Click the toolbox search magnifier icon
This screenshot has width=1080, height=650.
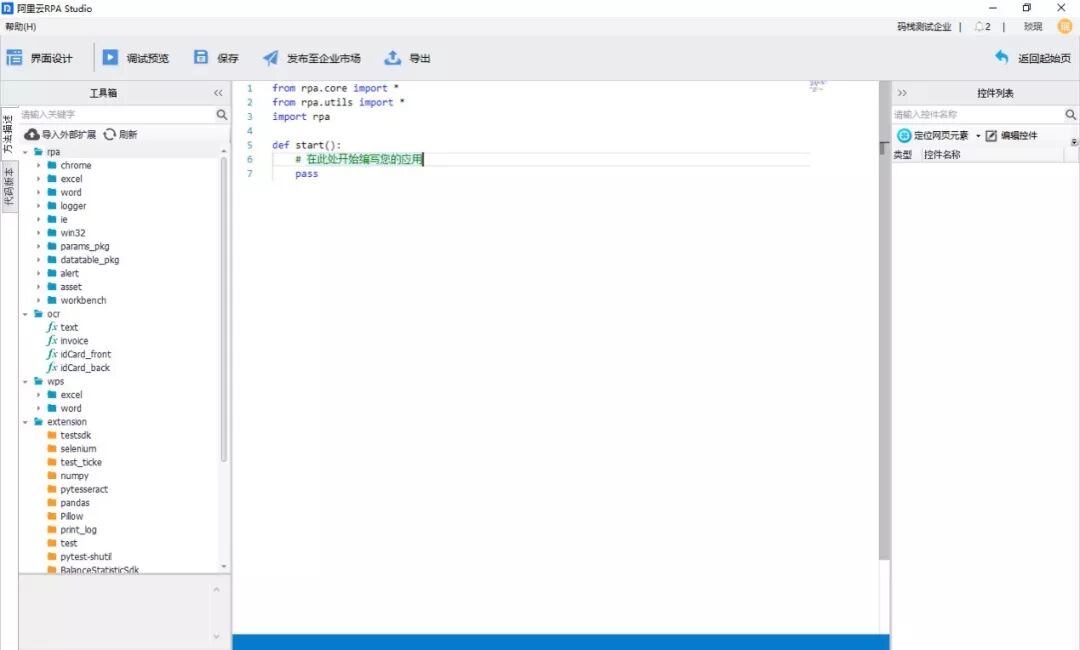point(222,114)
